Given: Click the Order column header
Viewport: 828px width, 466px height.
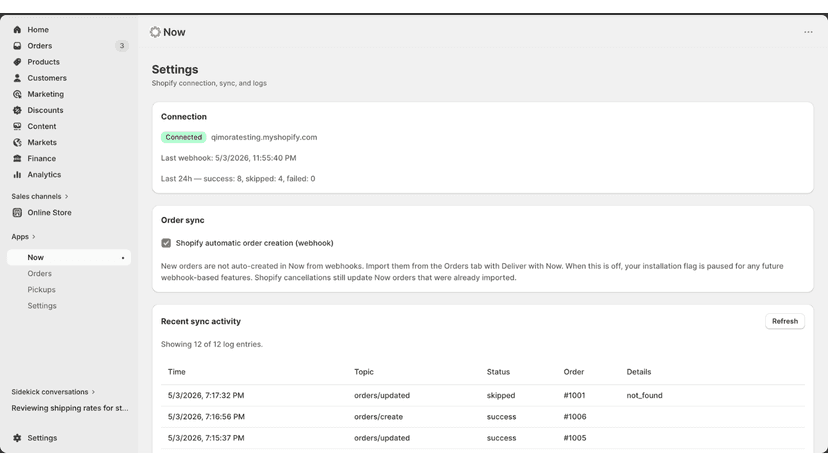Looking at the screenshot, I should pyautogui.click(x=573, y=372).
